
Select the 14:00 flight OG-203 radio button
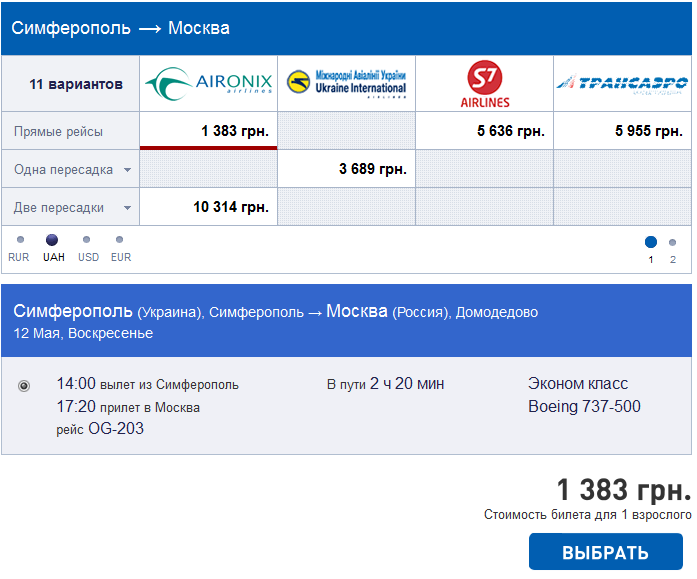[24, 386]
